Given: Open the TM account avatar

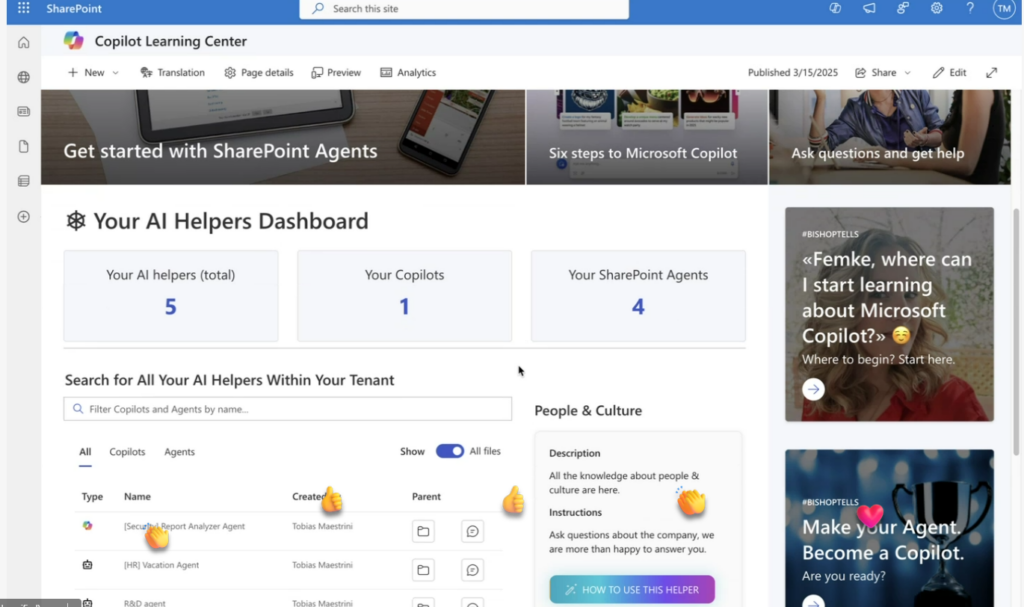Looking at the screenshot, I should [1003, 8].
